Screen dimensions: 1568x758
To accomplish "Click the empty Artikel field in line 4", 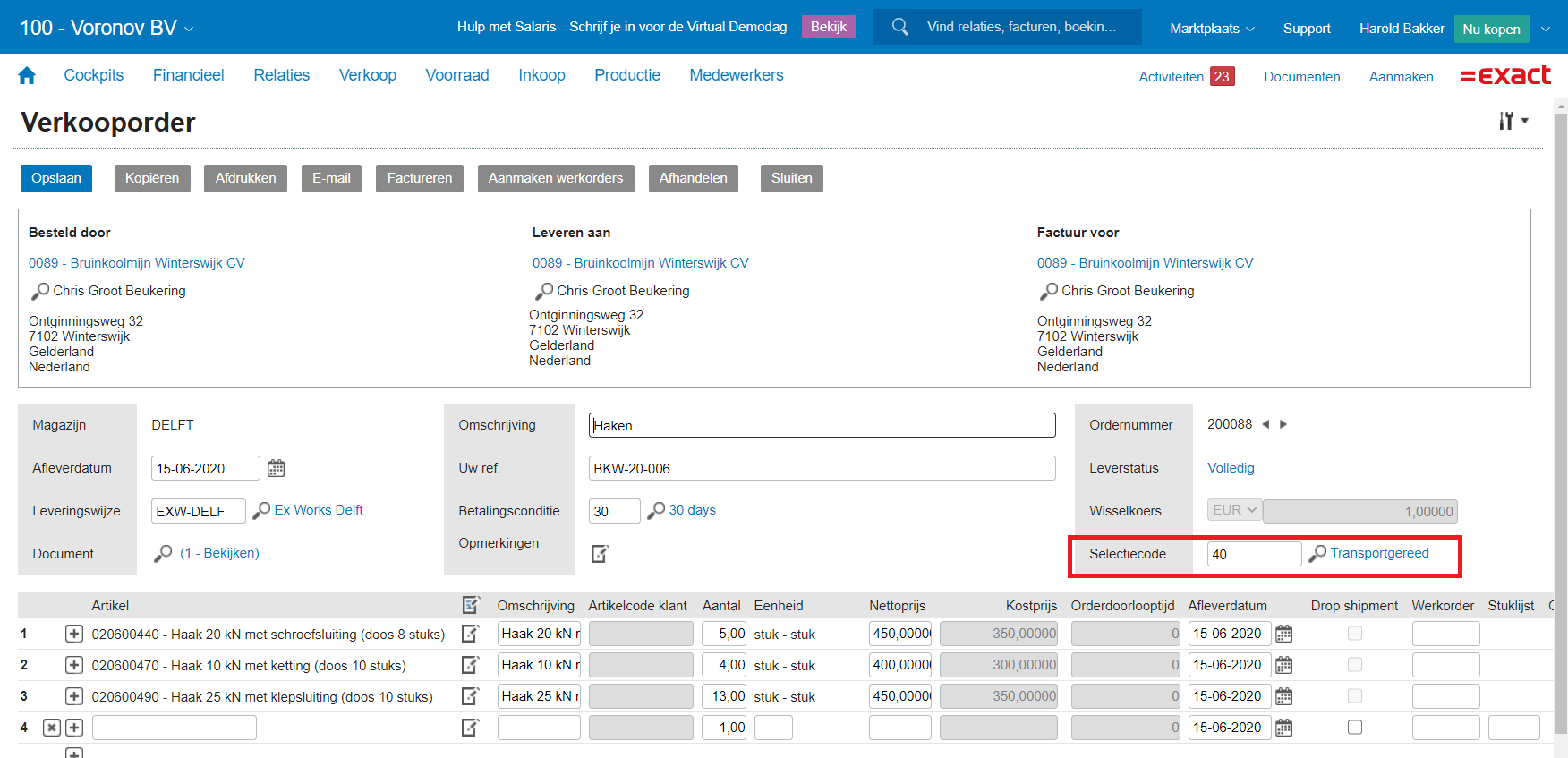I will pyautogui.click(x=175, y=728).
